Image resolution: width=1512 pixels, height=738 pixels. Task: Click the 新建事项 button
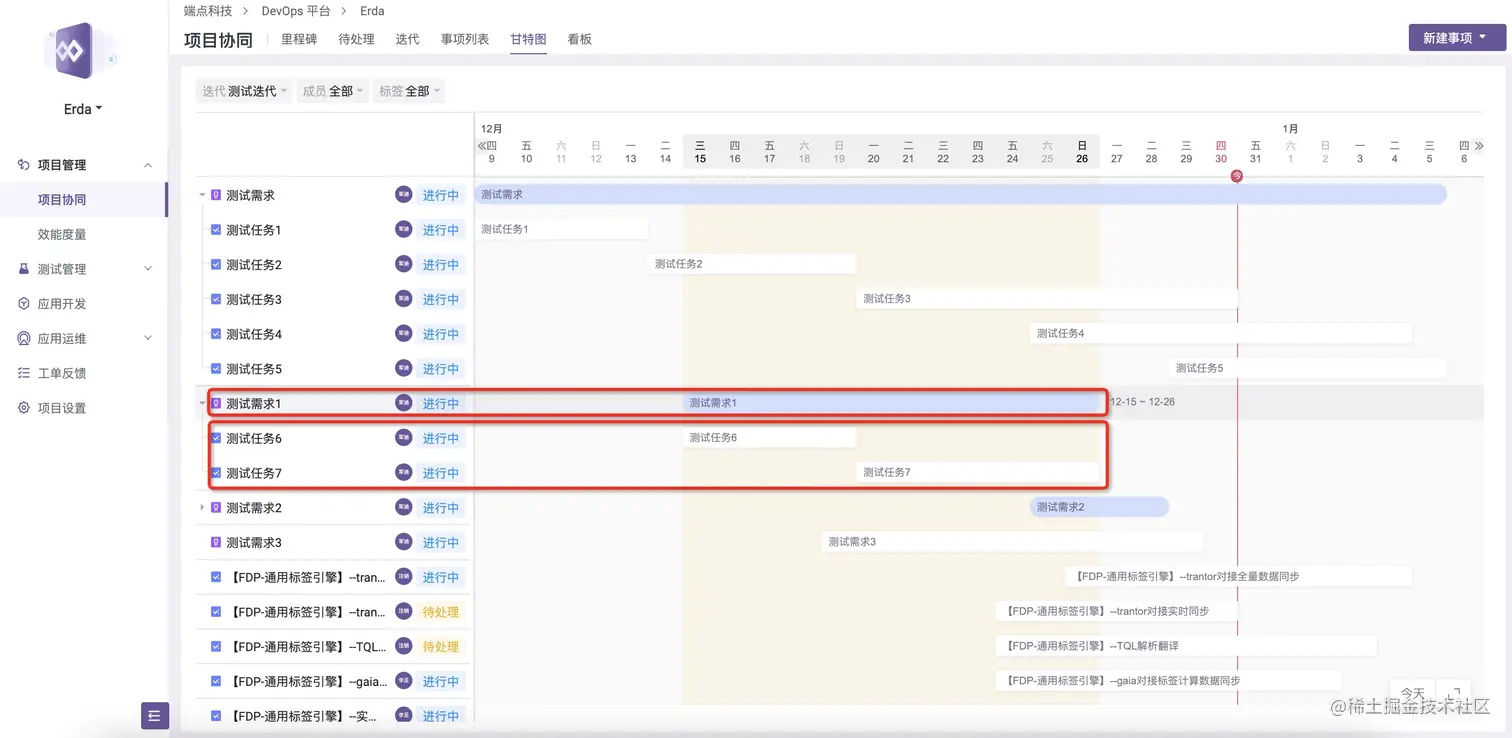[1449, 37]
